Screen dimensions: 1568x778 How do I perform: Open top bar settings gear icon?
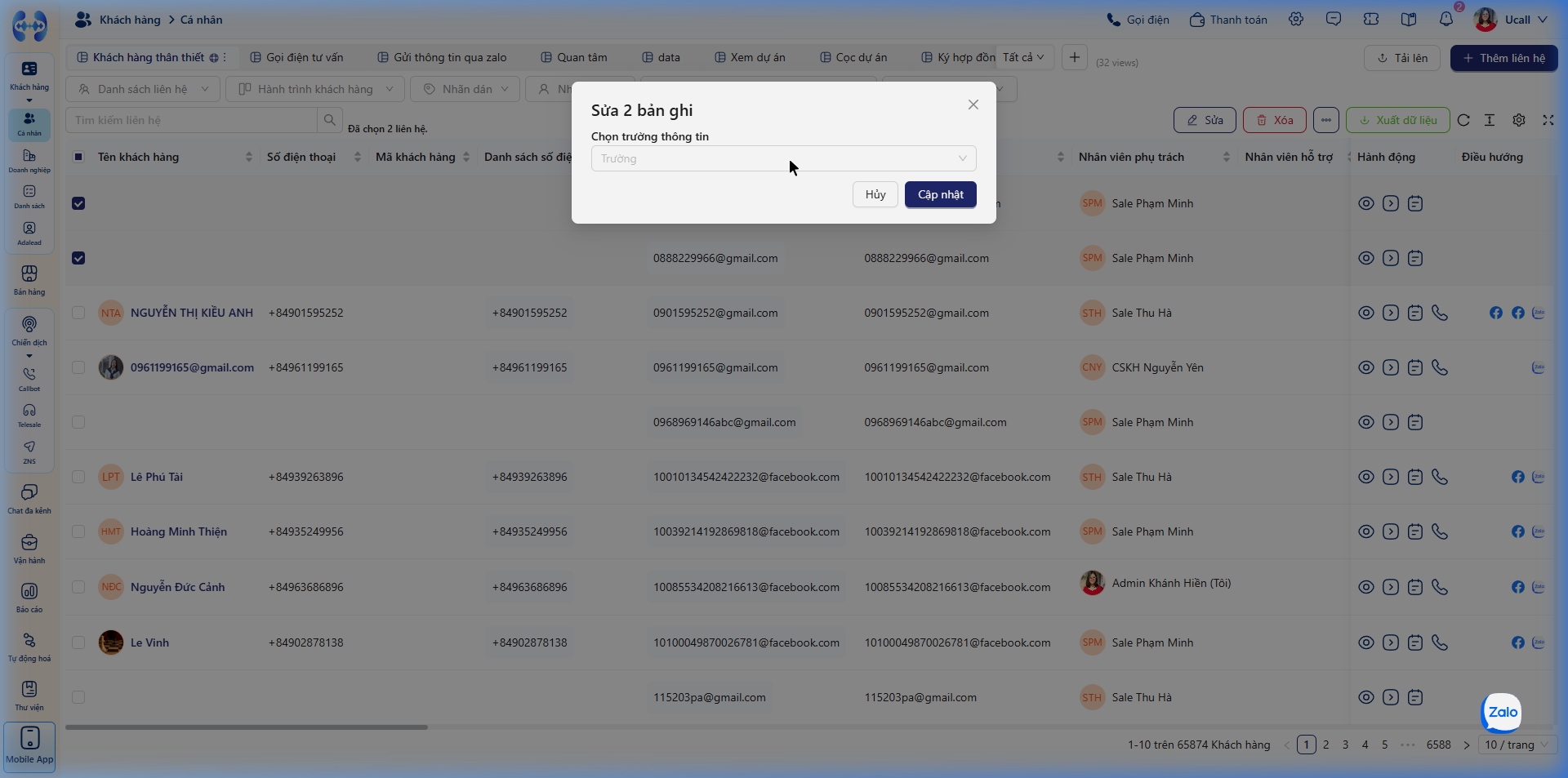click(x=1296, y=19)
